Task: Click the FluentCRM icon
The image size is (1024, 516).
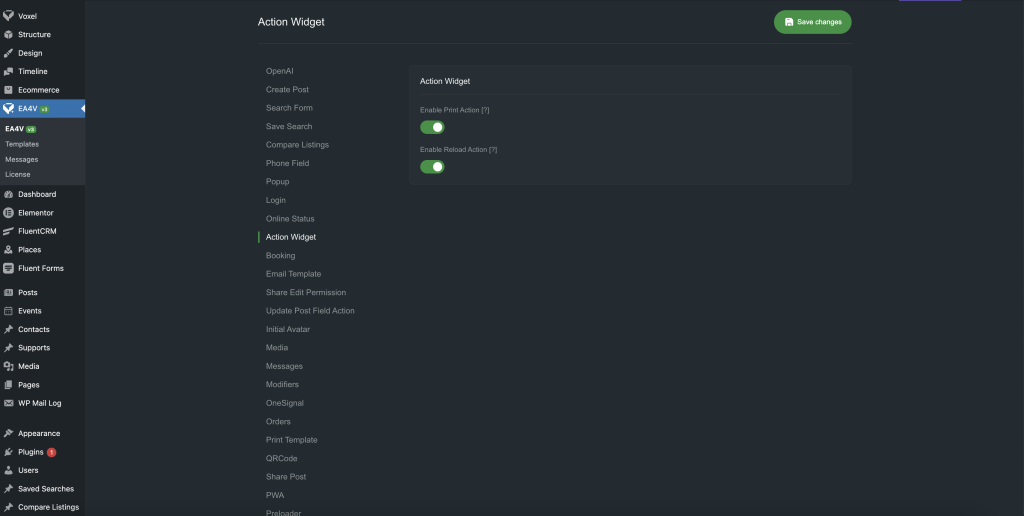Action: (9, 231)
